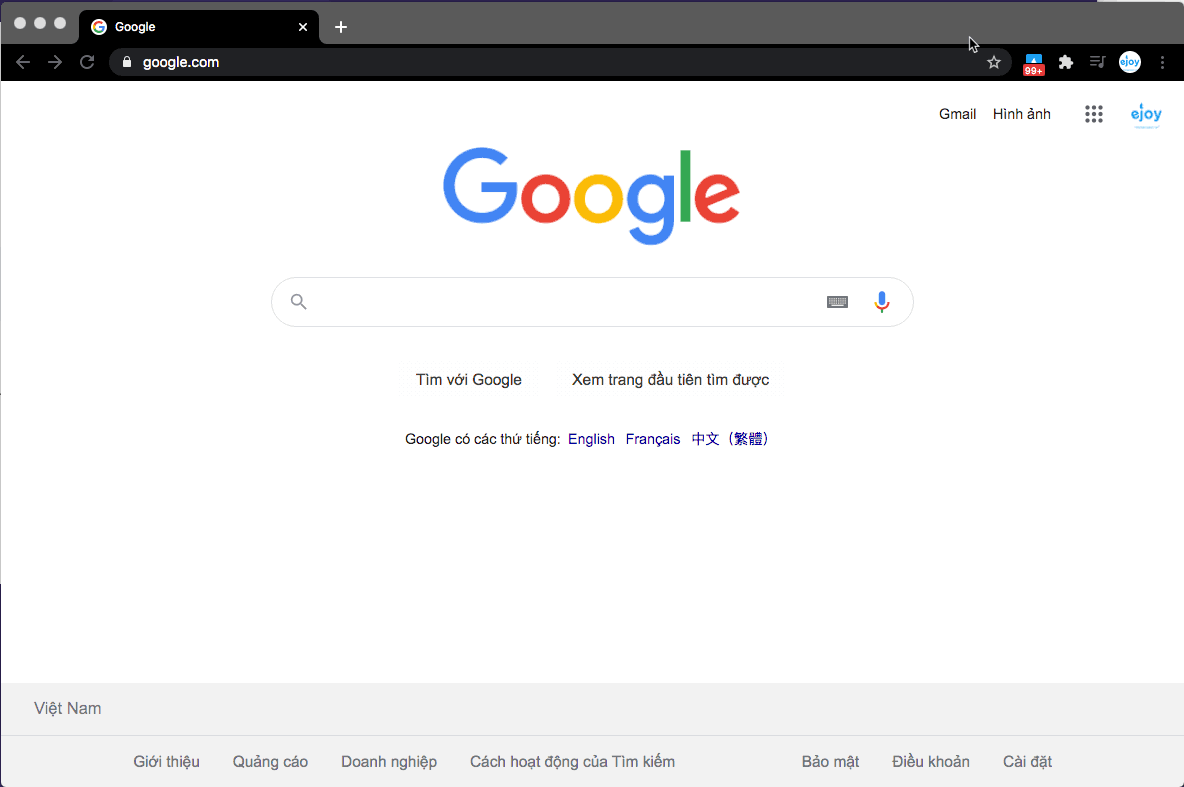Open a new tab with plus button
Screen dimensions: 1184x787
pos(341,27)
